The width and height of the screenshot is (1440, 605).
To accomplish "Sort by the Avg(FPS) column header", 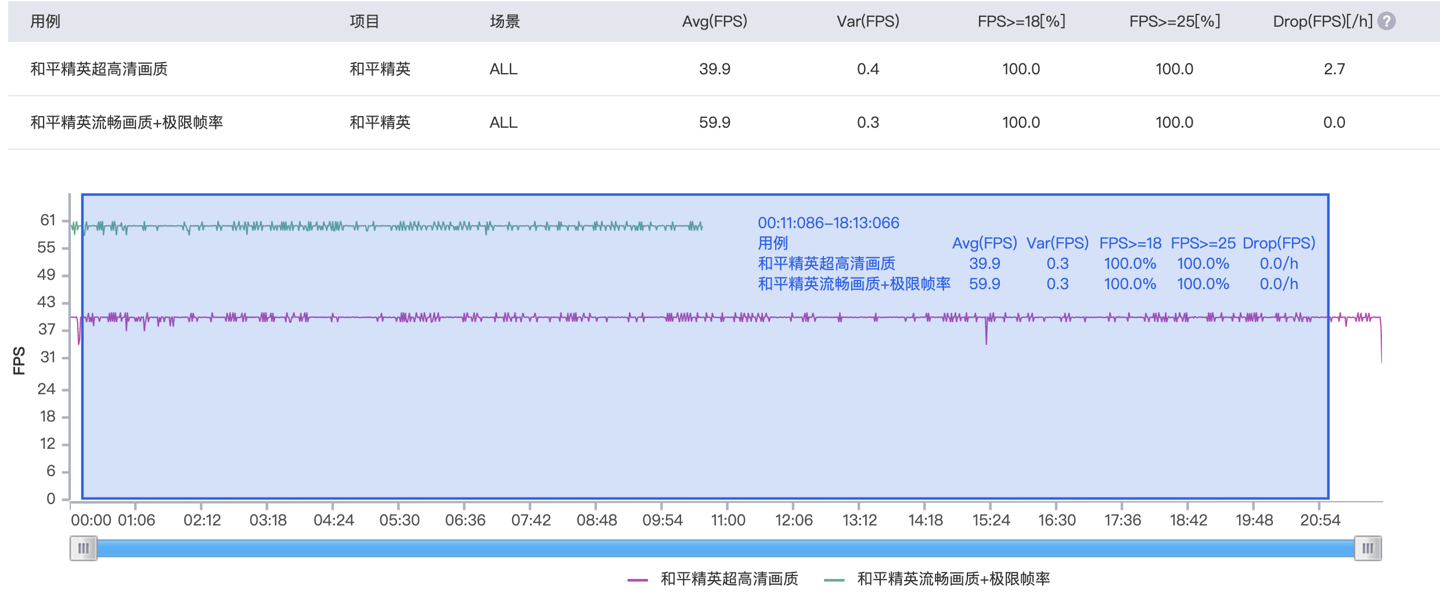I will point(714,21).
